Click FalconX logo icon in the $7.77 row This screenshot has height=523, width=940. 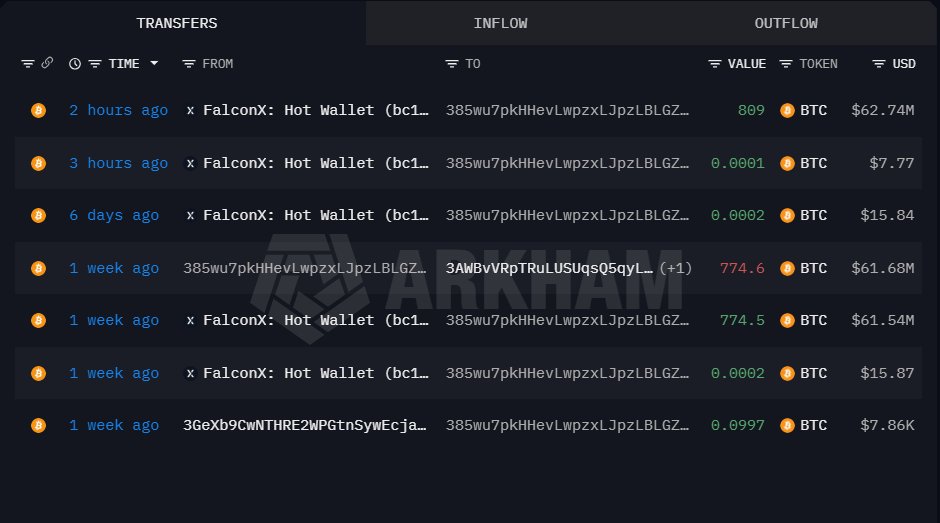click(190, 163)
